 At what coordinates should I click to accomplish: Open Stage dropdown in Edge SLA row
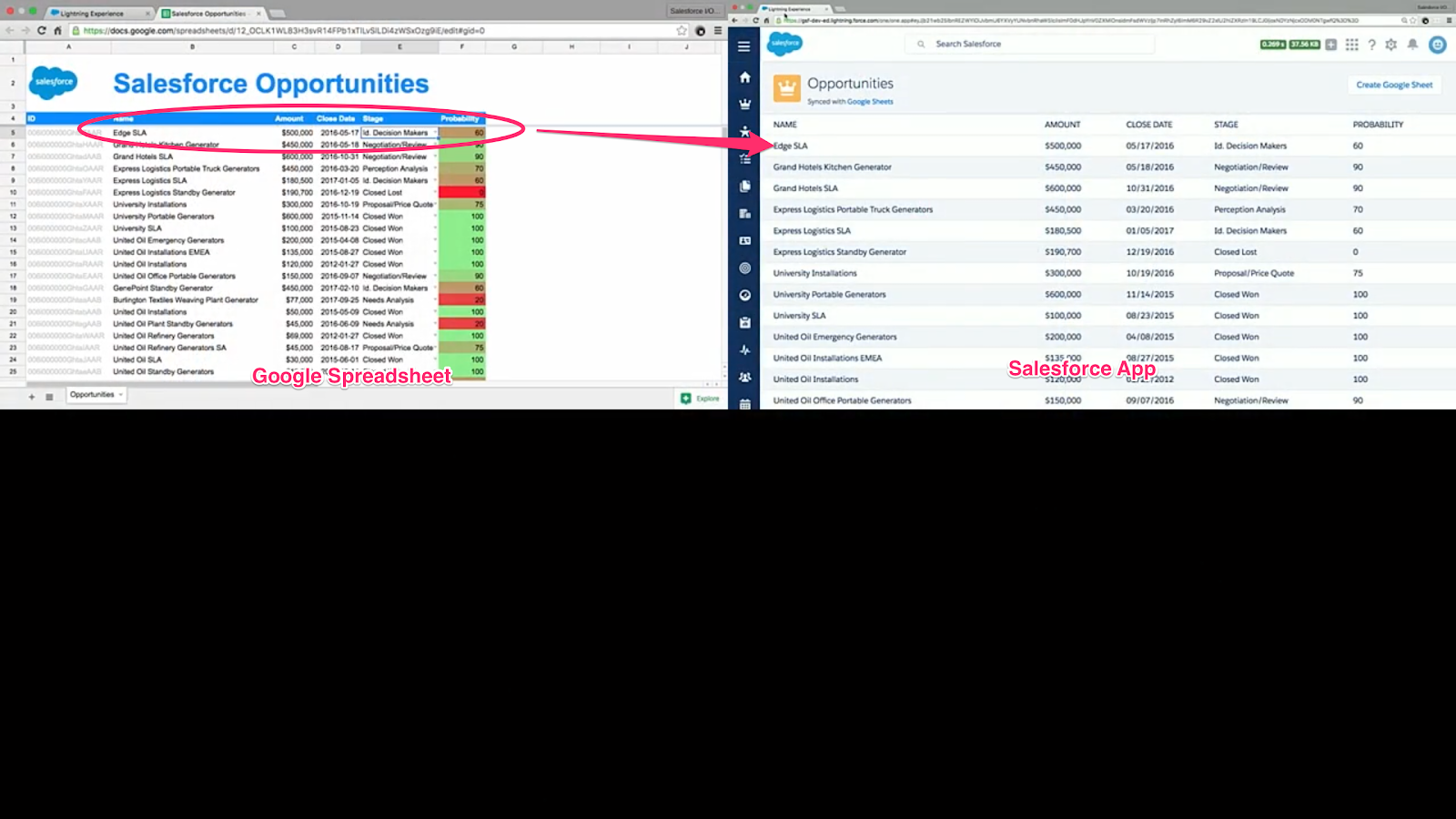(434, 133)
